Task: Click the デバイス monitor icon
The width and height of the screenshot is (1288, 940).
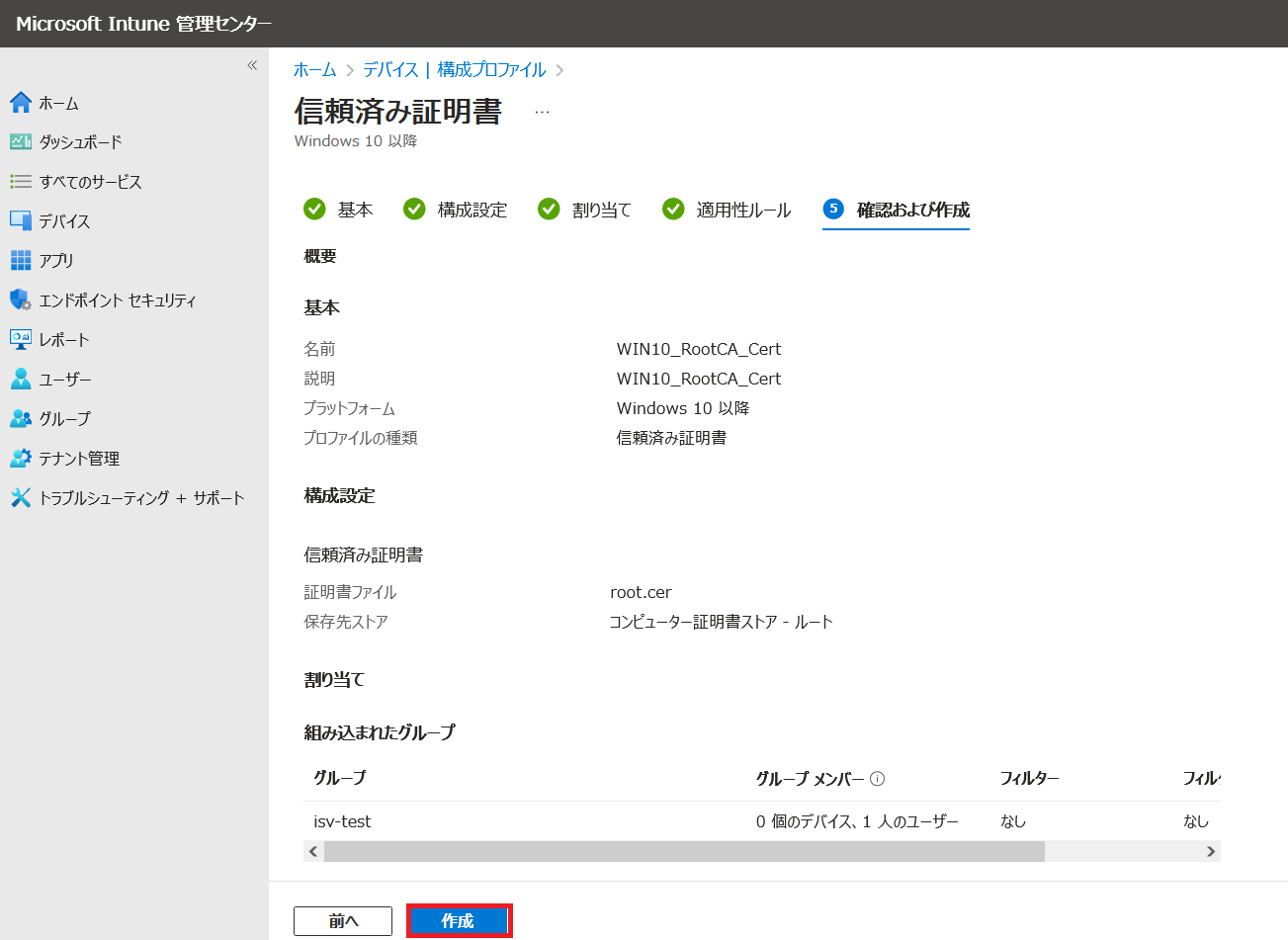Action: click(x=21, y=220)
